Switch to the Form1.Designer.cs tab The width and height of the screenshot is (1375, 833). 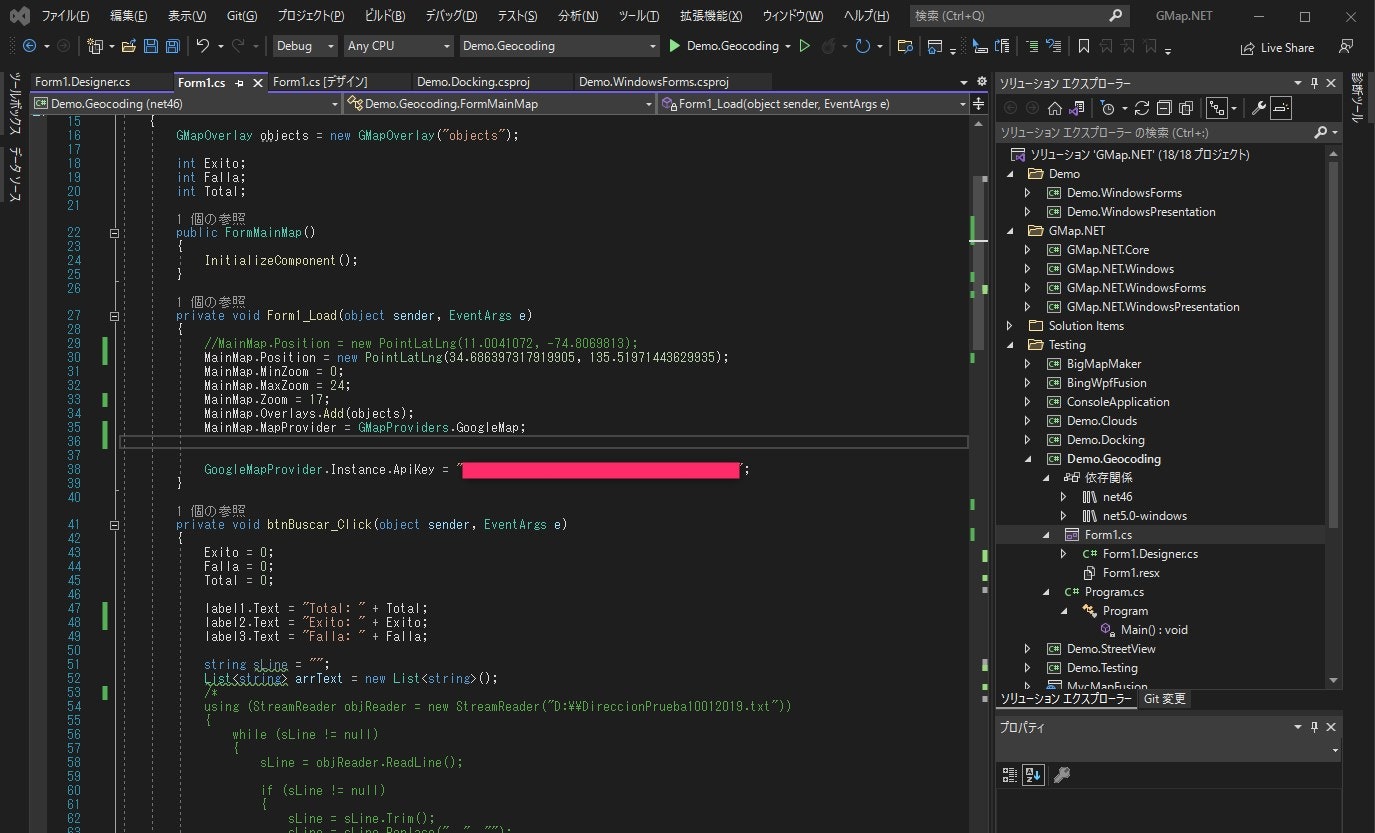[82, 82]
